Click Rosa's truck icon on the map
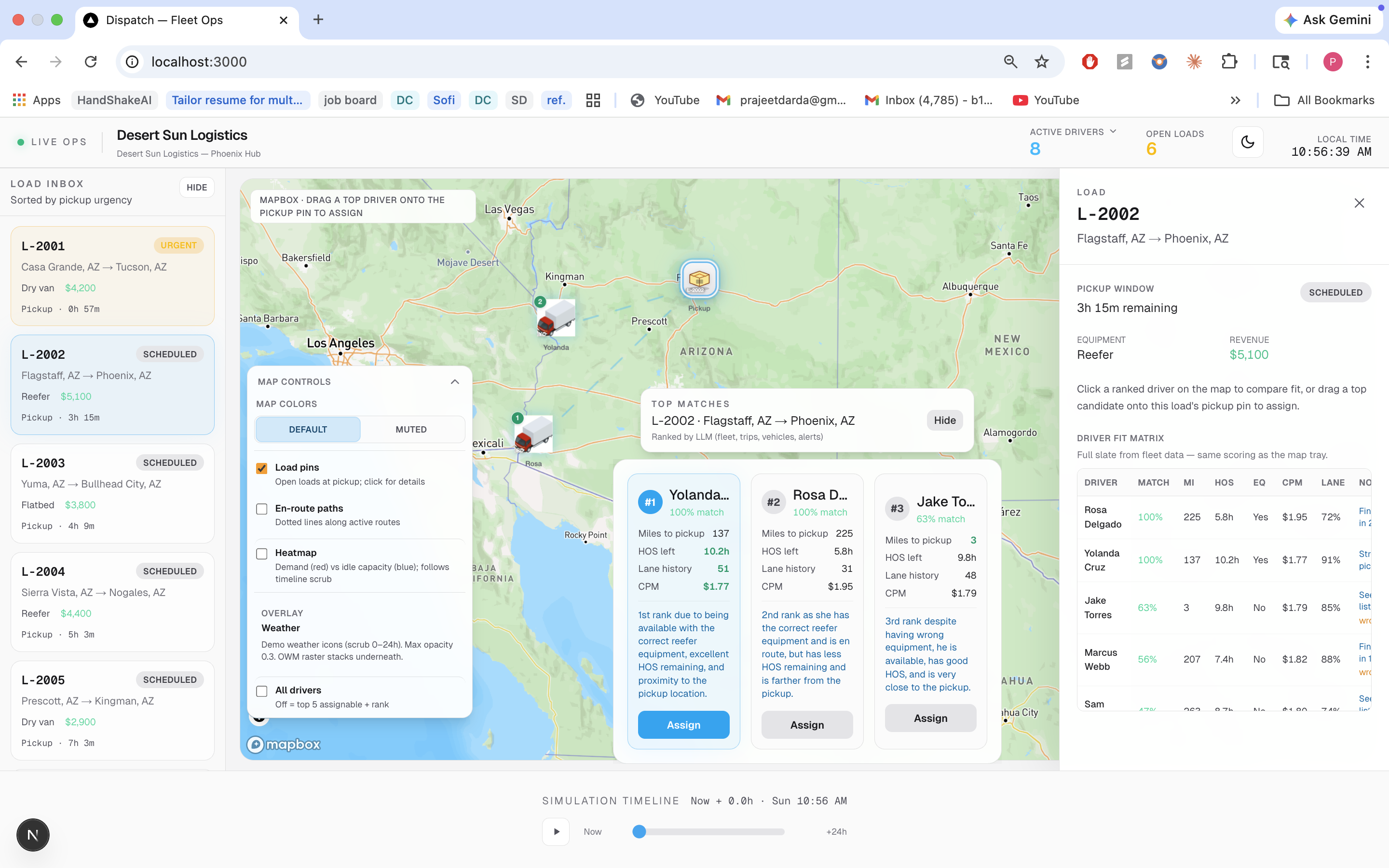The height and width of the screenshot is (868, 1389). (x=533, y=434)
